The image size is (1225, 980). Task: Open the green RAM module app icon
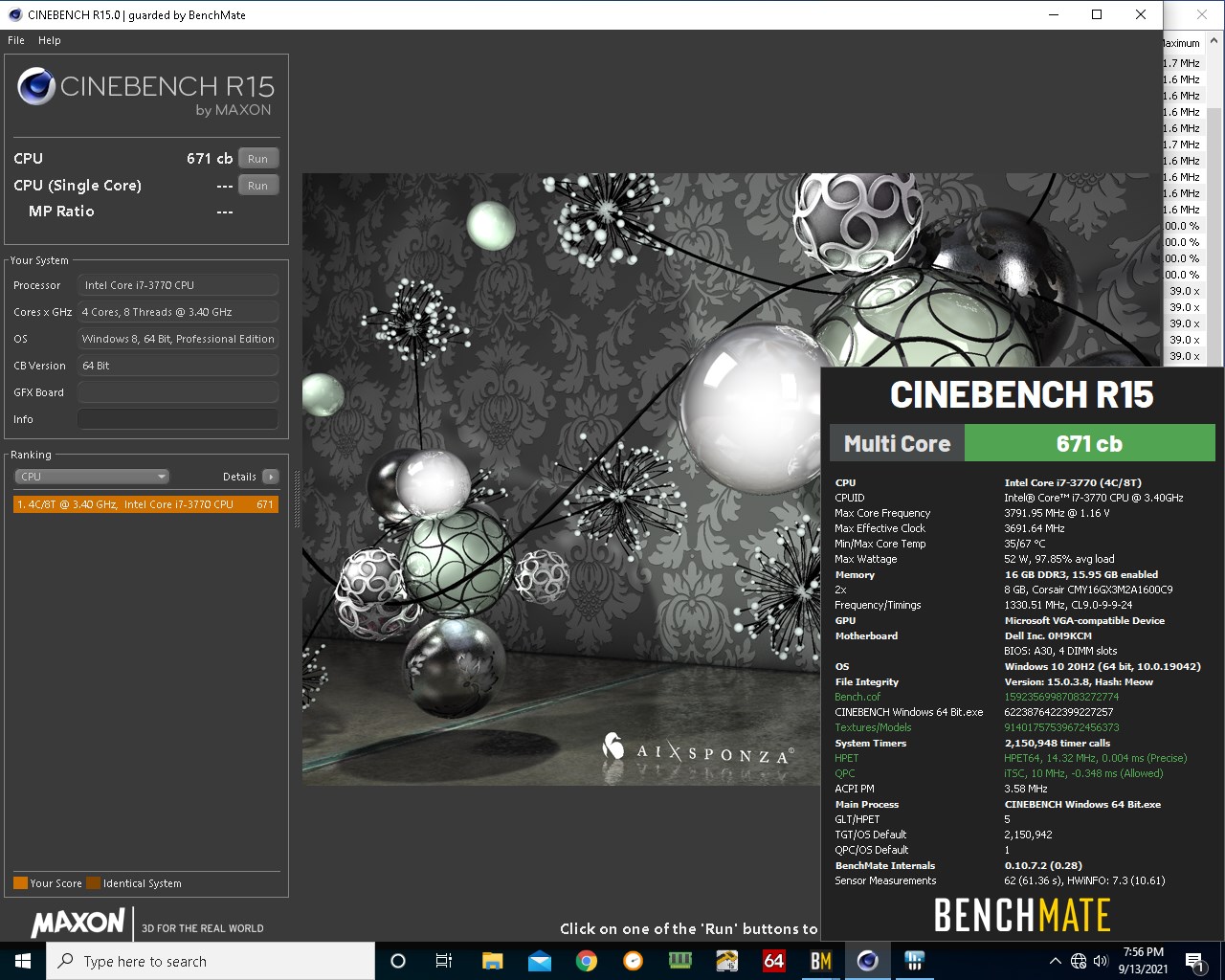pyautogui.click(x=680, y=961)
